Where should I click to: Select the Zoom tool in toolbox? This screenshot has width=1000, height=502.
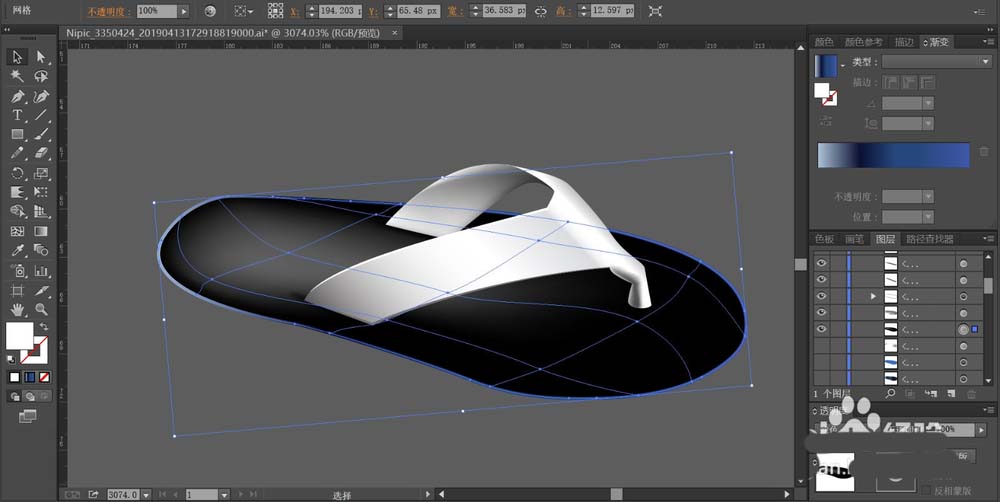click(41, 310)
